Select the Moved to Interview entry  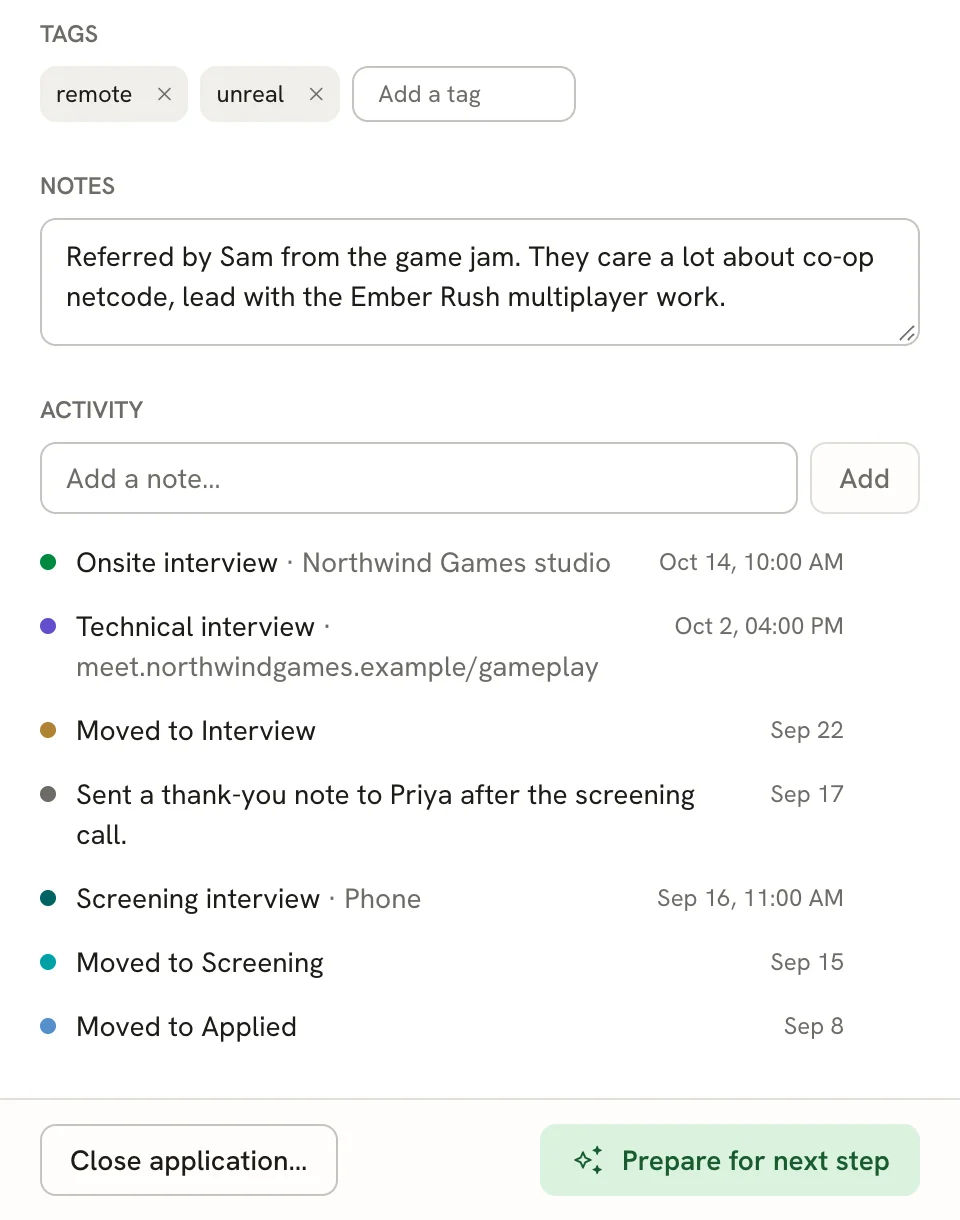(442, 731)
